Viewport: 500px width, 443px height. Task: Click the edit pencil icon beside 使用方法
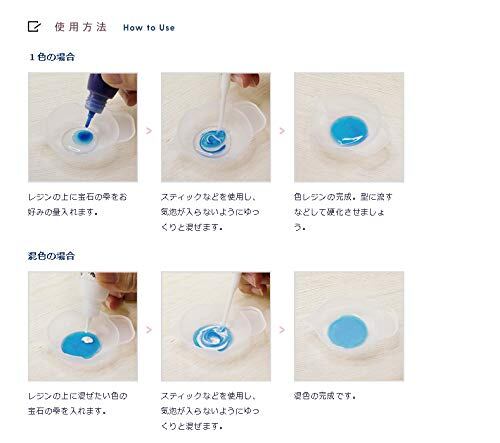(34, 26)
